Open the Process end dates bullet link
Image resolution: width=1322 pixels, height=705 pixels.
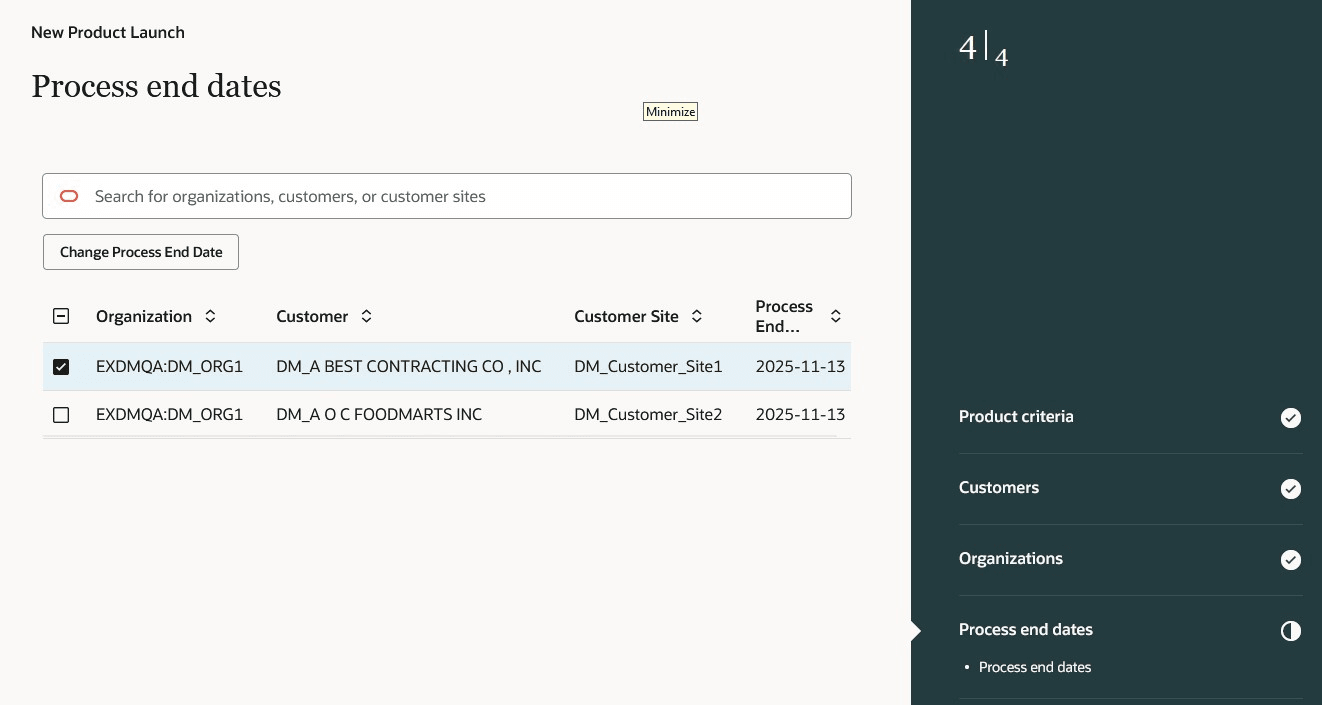click(x=1035, y=667)
